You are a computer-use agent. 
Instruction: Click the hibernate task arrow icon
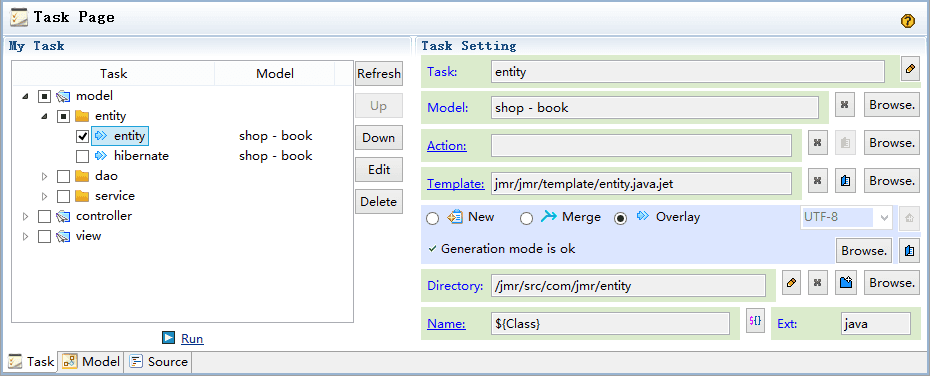tap(101, 156)
